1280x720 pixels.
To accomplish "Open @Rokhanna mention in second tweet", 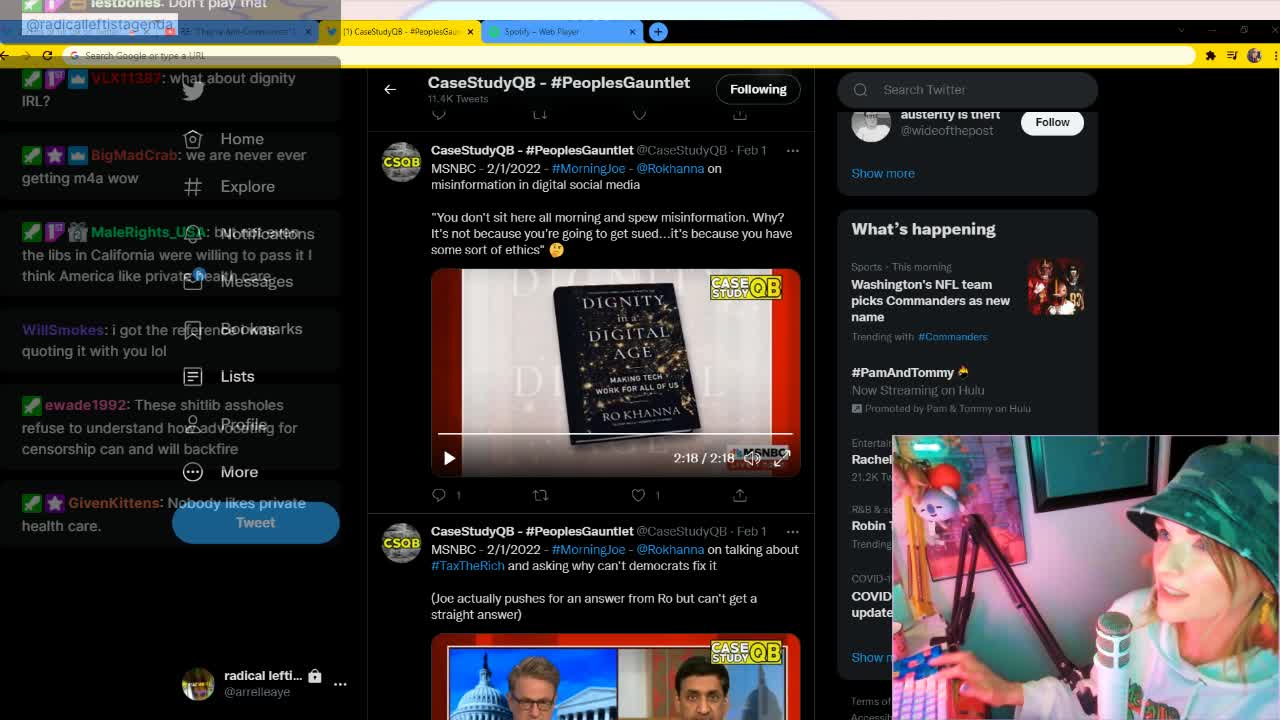I will click(670, 549).
